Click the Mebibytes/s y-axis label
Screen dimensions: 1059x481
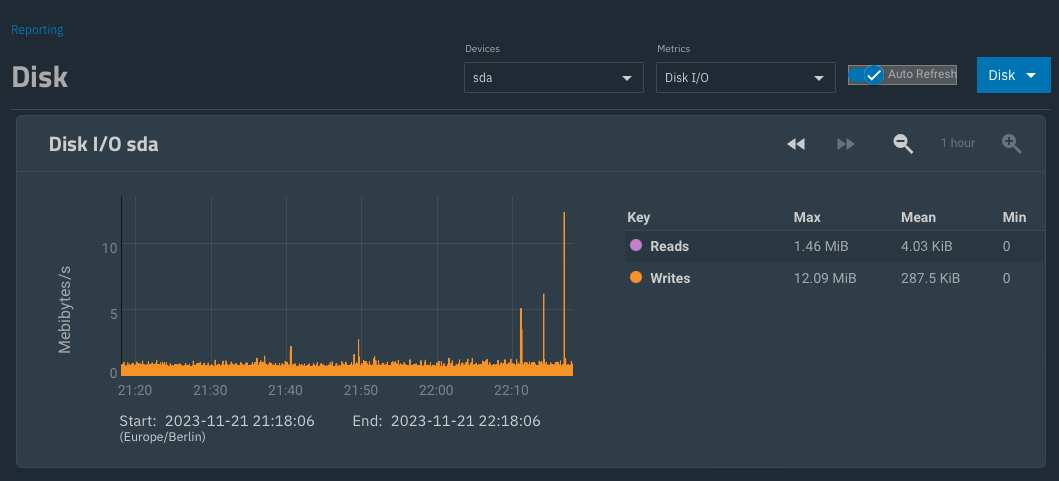65,310
